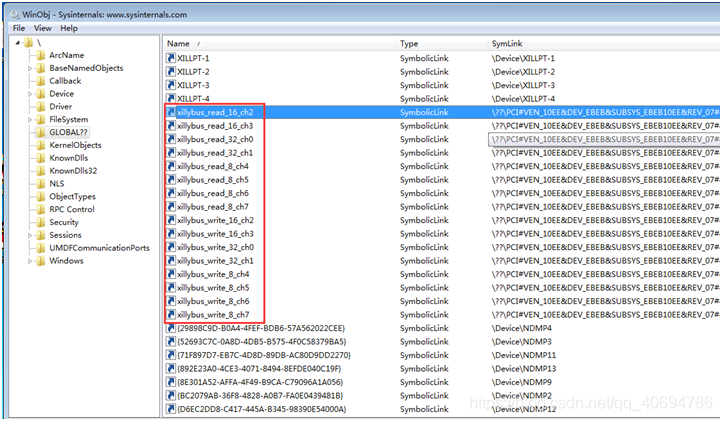The height and width of the screenshot is (421, 722).
Task: Click the NLS folder icon
Action: 41,184
